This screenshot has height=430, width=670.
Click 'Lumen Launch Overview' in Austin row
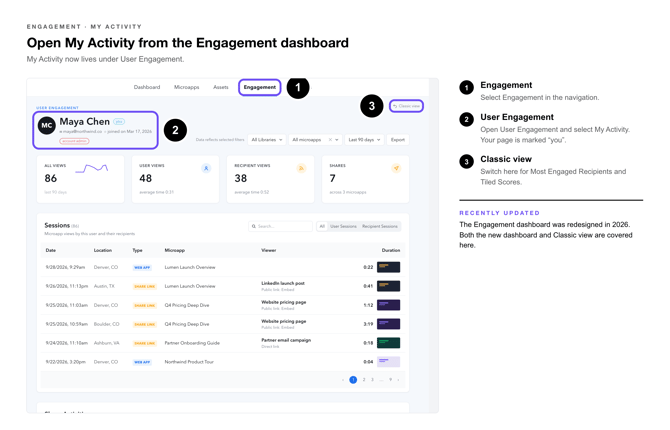pos(190,286)
